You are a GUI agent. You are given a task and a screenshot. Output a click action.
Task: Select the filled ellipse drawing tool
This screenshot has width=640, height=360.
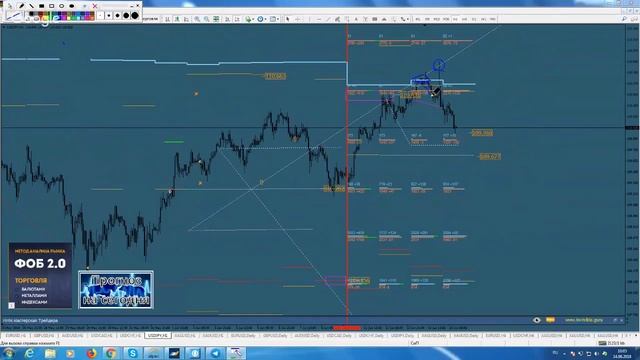pyautogui.click(x=71, y=6)
